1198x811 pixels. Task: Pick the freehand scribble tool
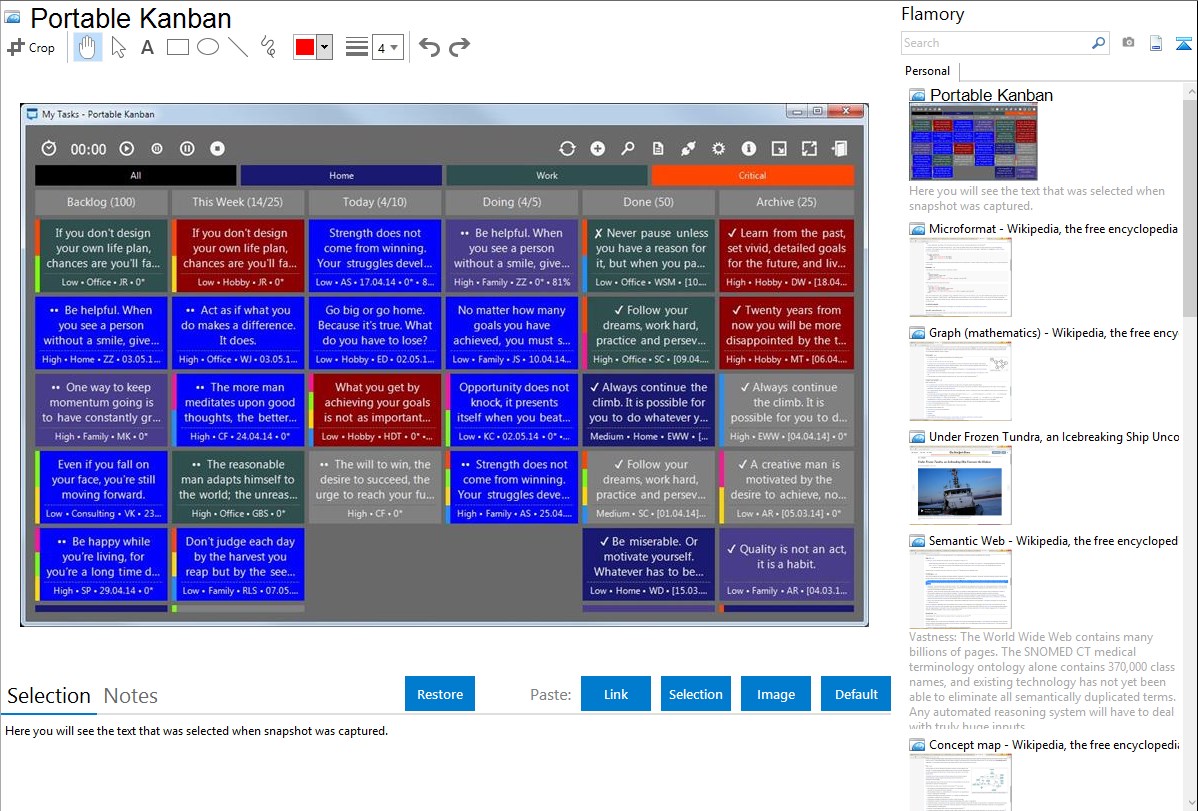(x=268, y=47)
